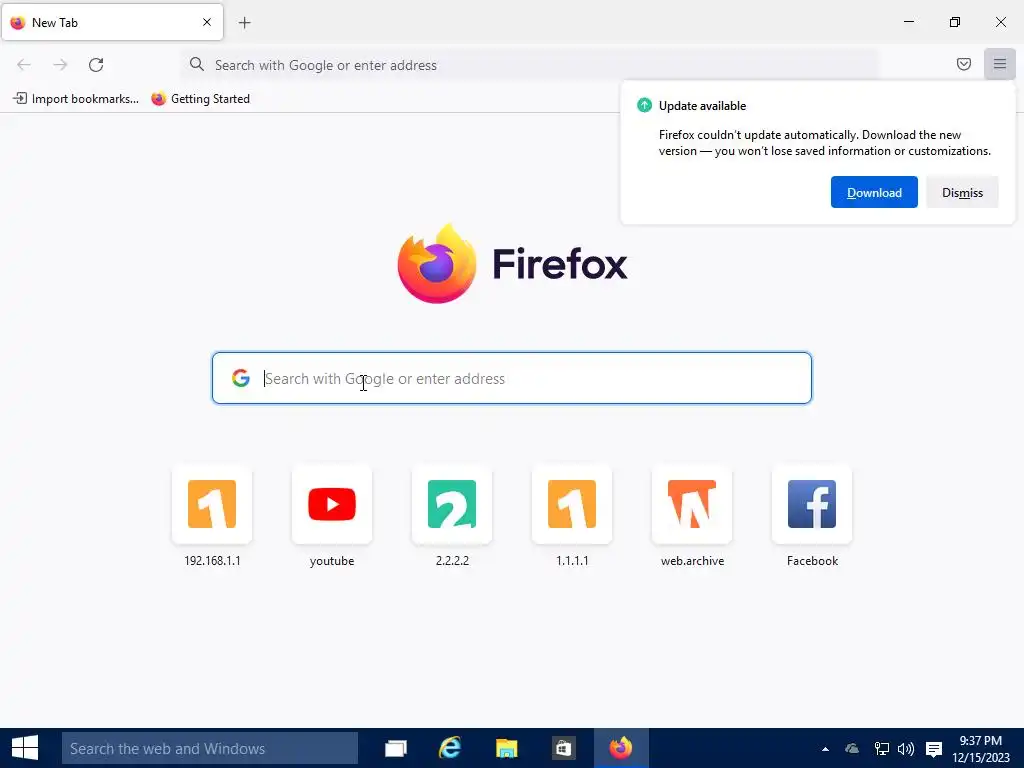Image resolution: width=1024 pixels, height=768 pixels.
Task: Click the Windows taskbar search box
Action: point(210,748)
